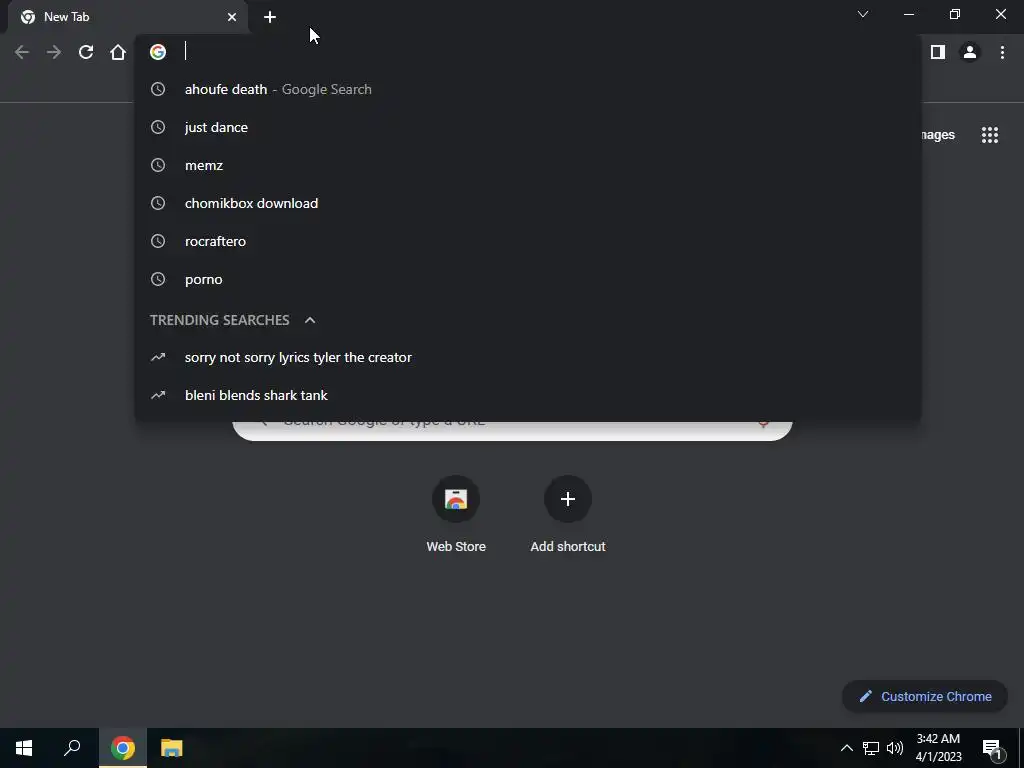Toggle the side panel icon
1024x768 pixels.
tap(938, 52)
